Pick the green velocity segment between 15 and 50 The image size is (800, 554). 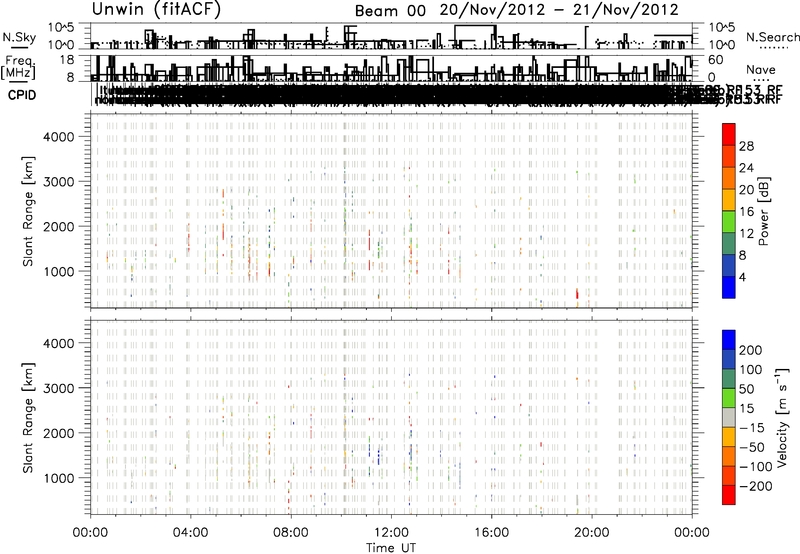(729, 398)
